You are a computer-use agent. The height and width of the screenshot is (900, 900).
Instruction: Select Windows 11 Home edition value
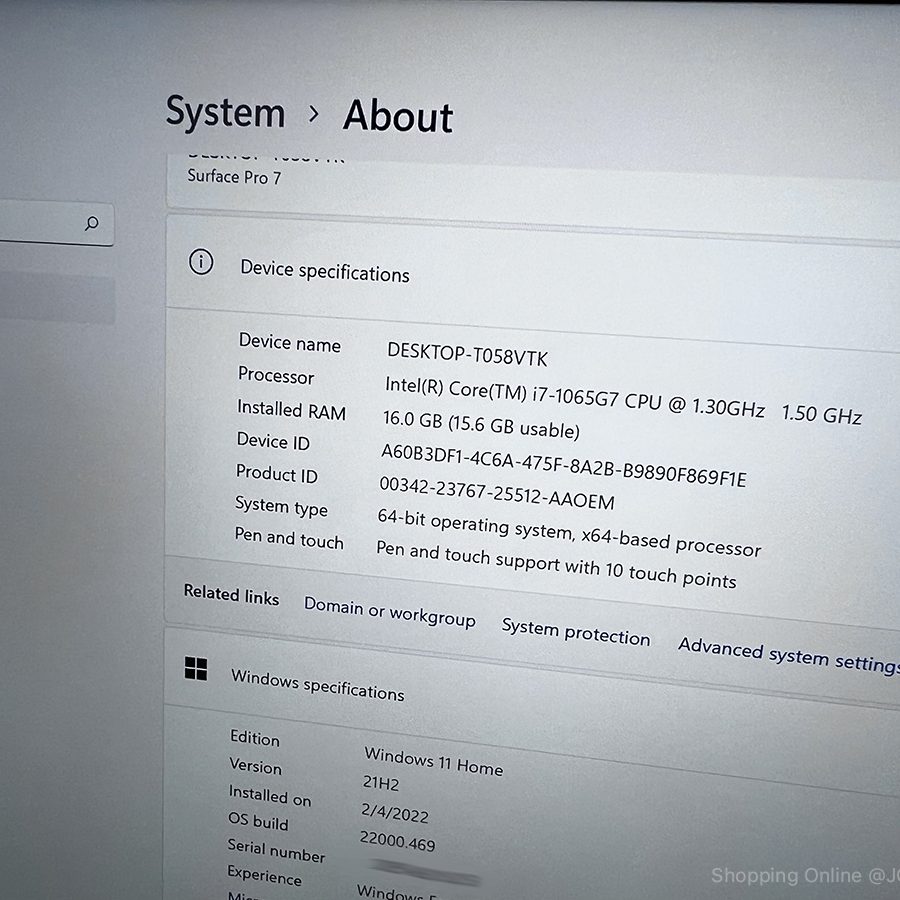(x=433, y=761)
